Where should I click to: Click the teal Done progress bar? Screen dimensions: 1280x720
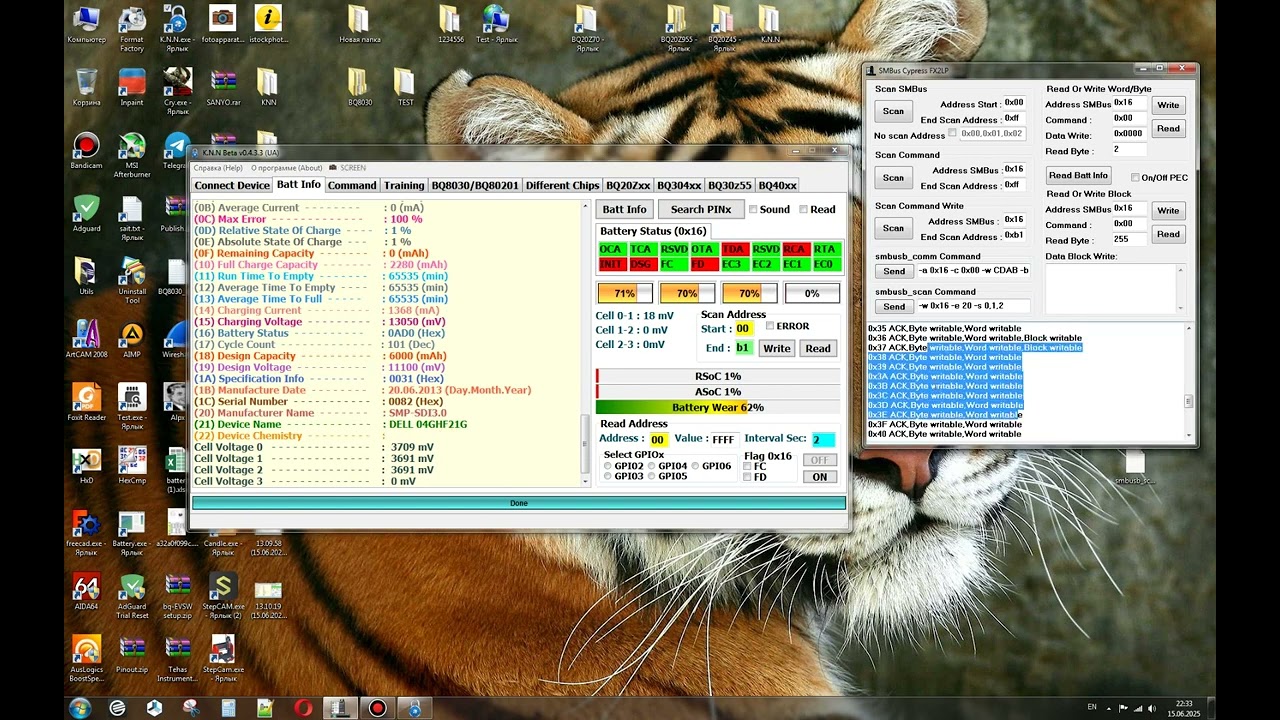point(518,503)
